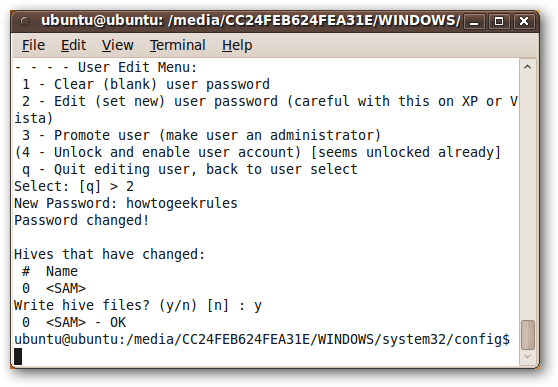Open the View menu
Image resolution: width=558 pixels, height=387 pixels.
coord(117,46)
